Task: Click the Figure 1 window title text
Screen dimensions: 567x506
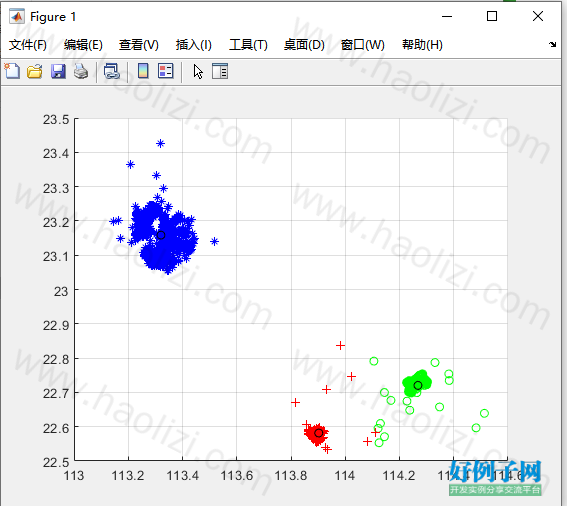Action: tap(53, 17)
